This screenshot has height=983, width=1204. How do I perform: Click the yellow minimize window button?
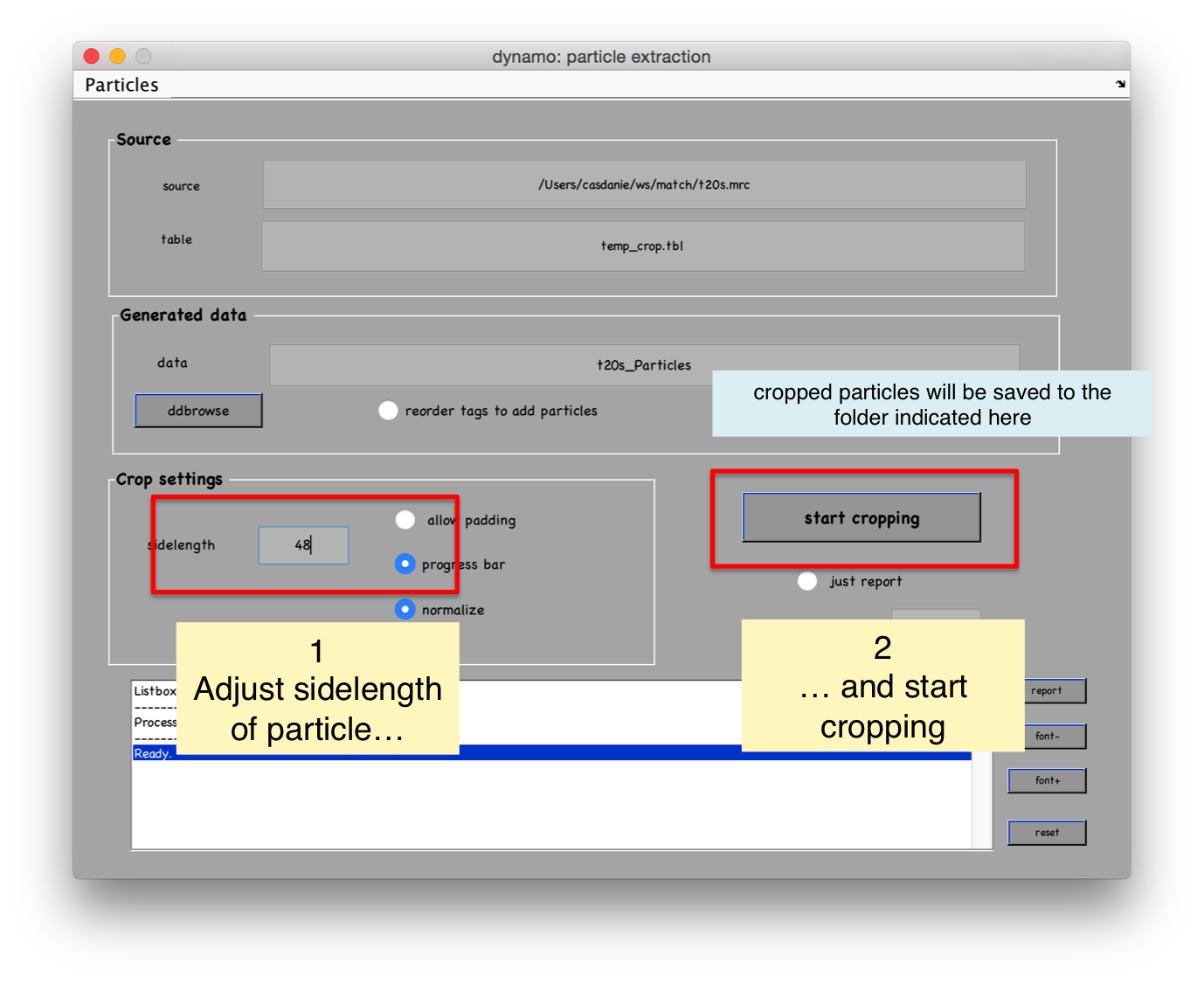(x=117, y=56)
